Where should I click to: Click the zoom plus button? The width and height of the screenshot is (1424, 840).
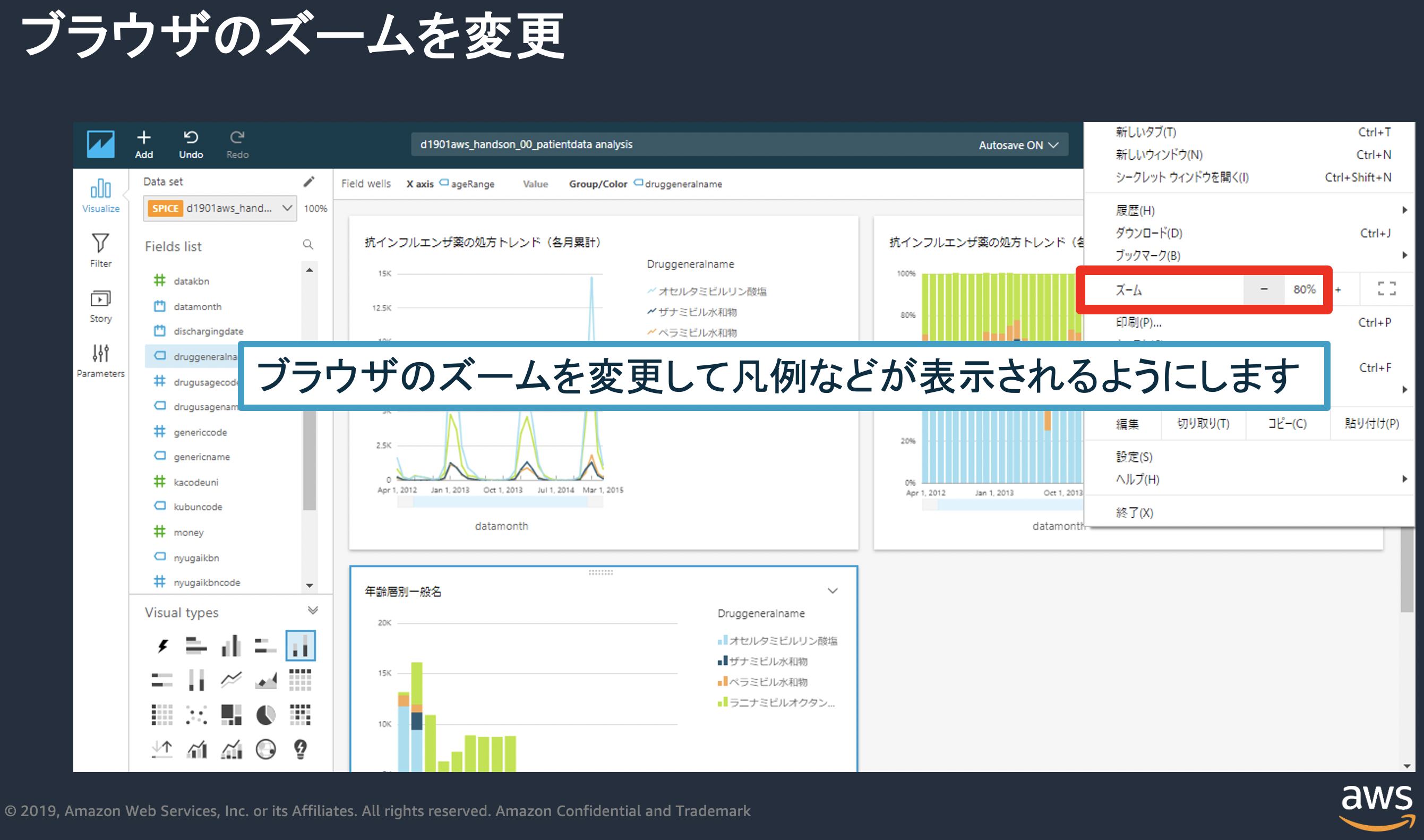[1339, 290]
